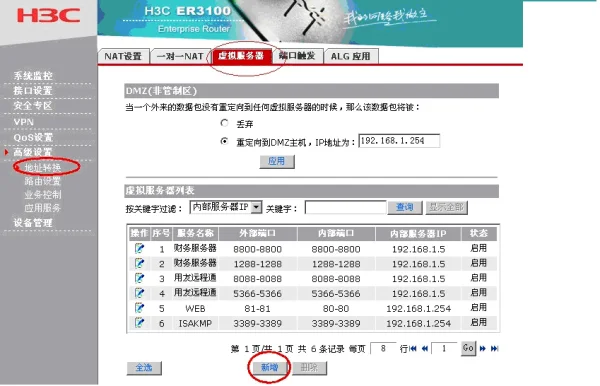Edit row 4 用友远程通 port 5366 entry
This screenshot has width=600, height=386.
[x=139, y=293]
